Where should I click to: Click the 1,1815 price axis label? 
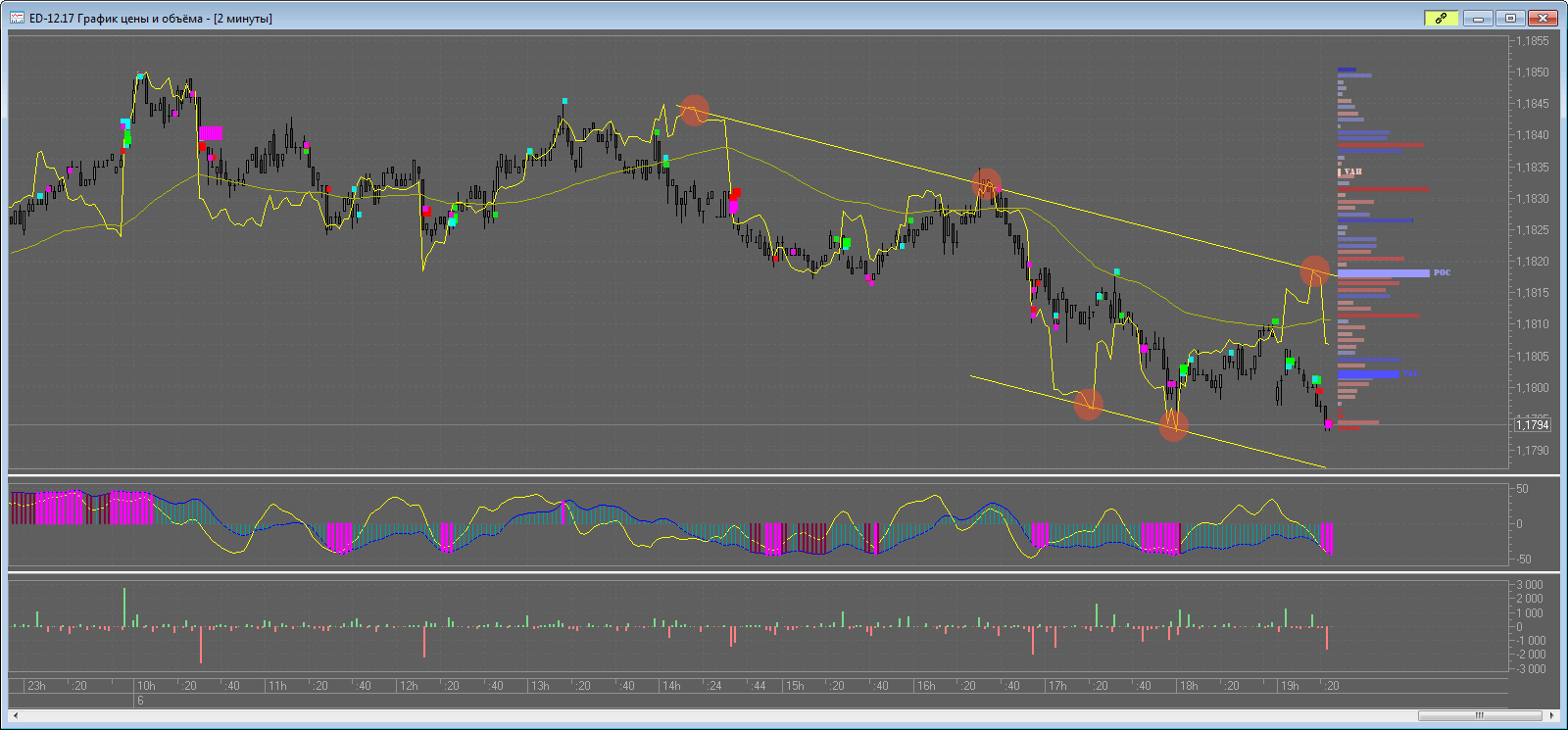[1533, 293]
